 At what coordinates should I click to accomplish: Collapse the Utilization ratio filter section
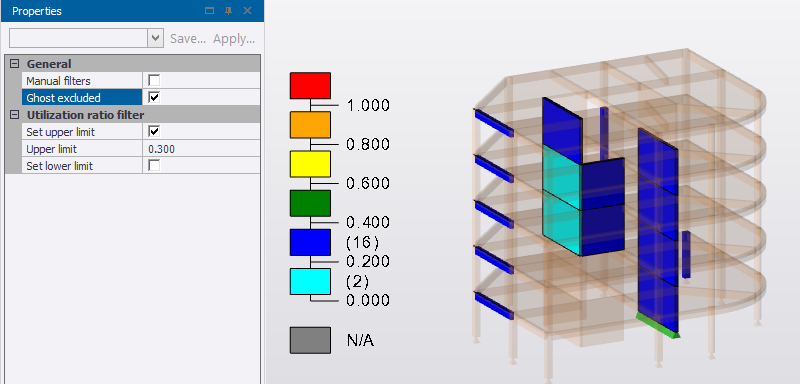(14, 114)
